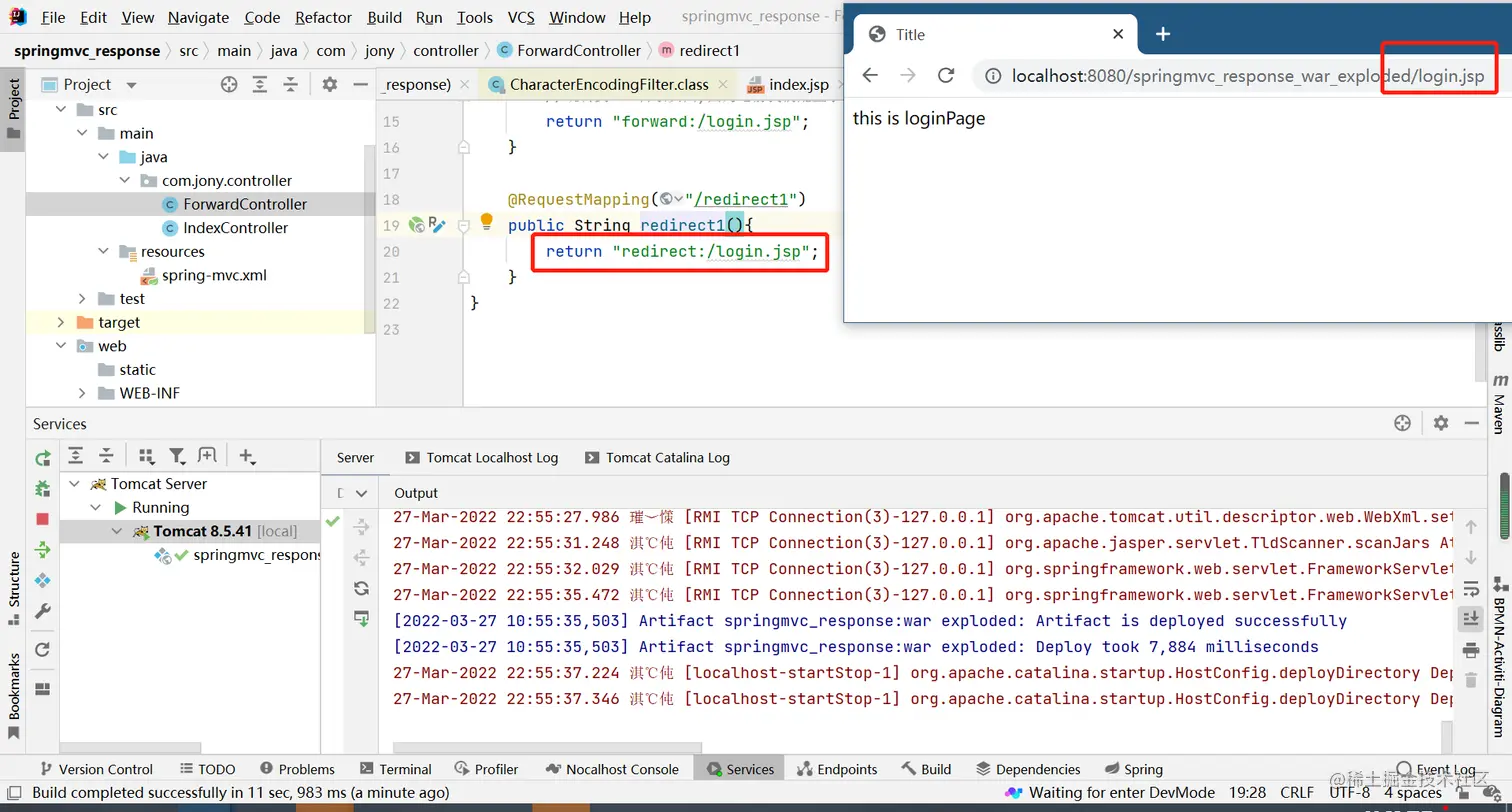1512x812 pixels.
Task: Open the Add Service plus dropdown
Action: 247,457
